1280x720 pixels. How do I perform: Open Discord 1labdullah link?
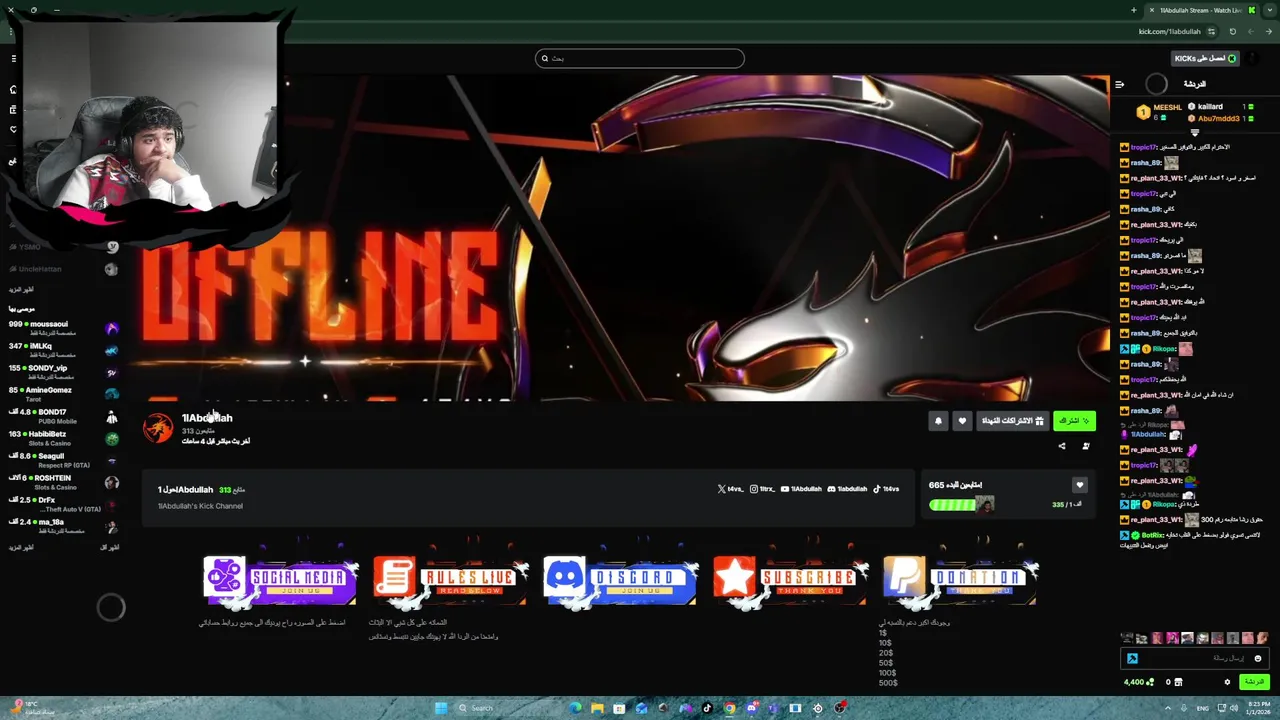pos(847,489)
